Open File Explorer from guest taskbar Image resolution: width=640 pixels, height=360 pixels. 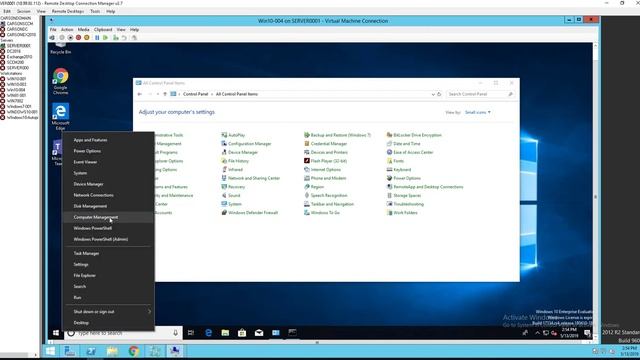click(225, 333)
